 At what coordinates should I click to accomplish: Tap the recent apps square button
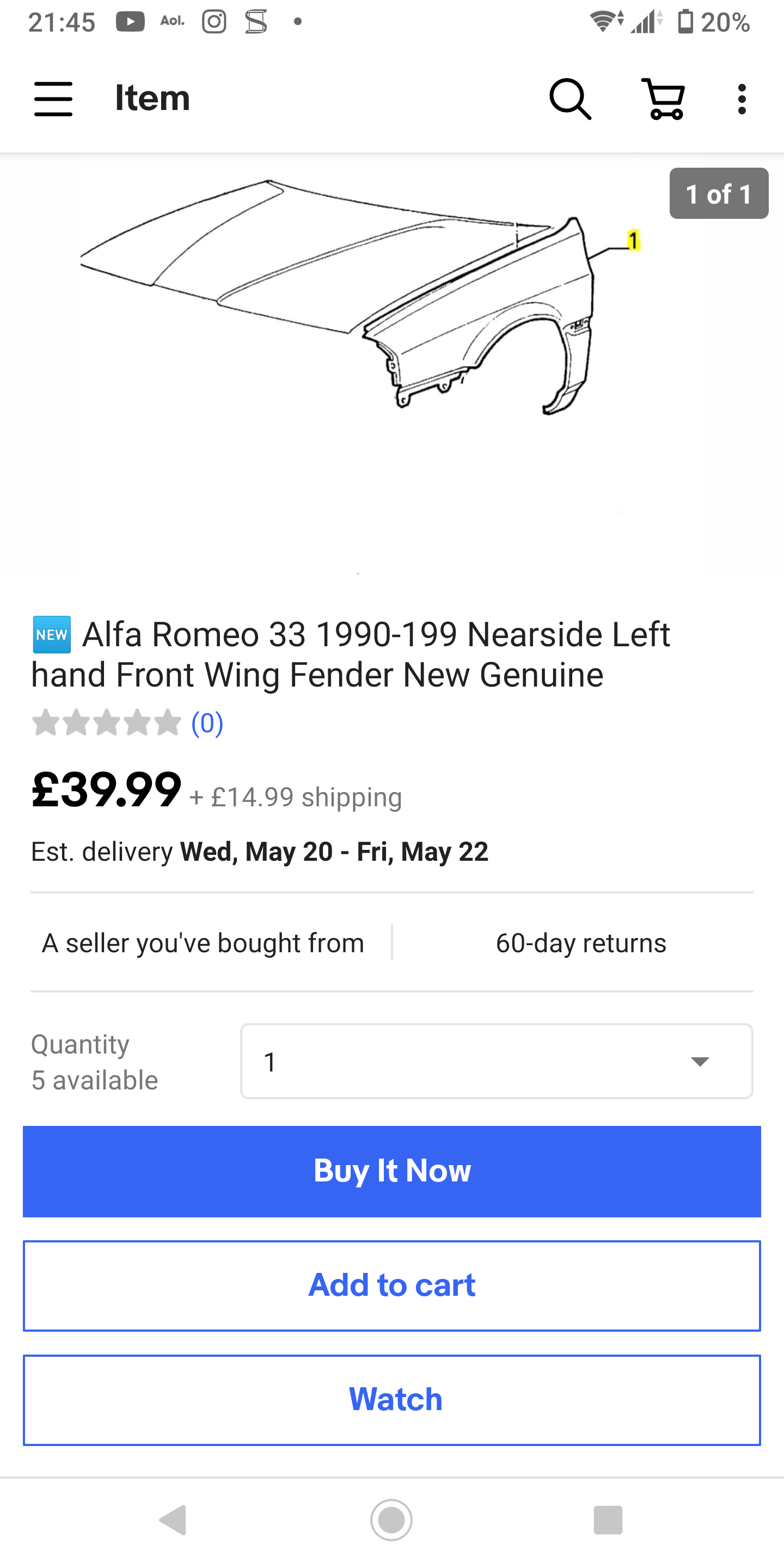click(x=608, y=1520)
